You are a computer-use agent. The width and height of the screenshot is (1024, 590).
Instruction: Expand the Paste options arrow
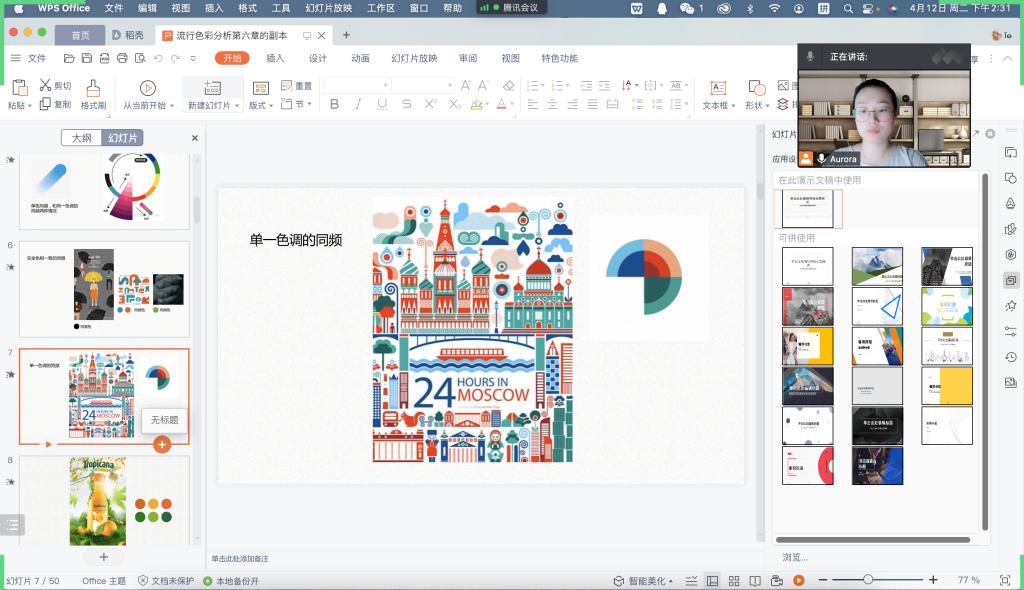tap(29, 106)
